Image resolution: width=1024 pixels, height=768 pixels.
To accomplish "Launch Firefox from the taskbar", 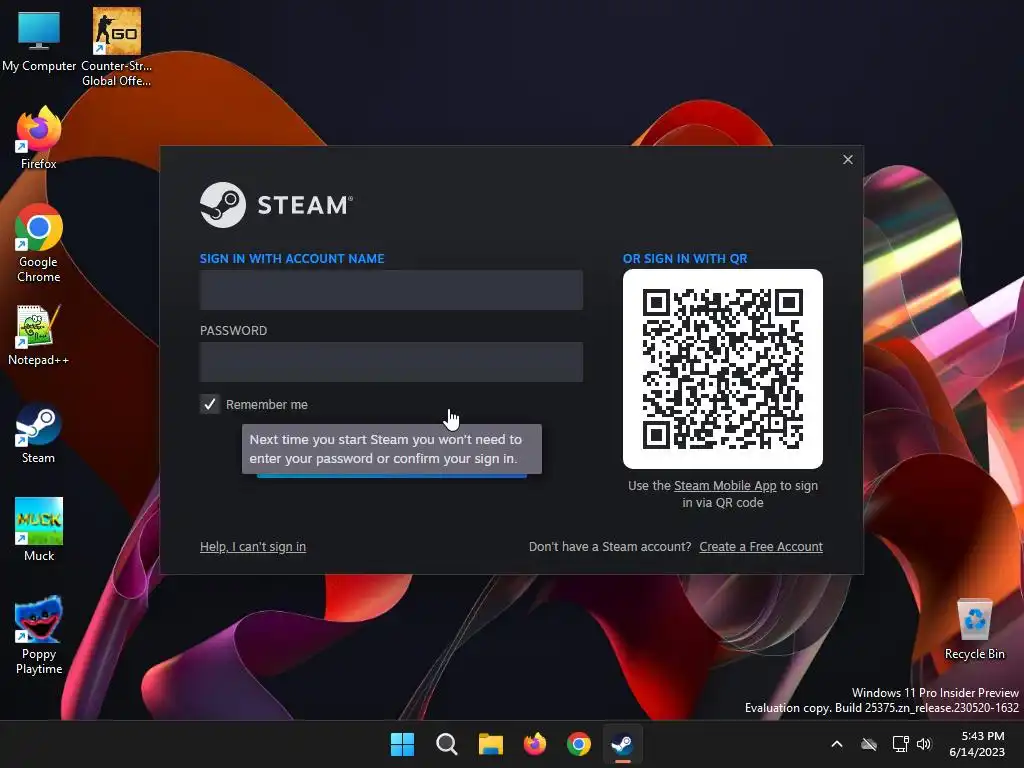I will pos(535,744).
